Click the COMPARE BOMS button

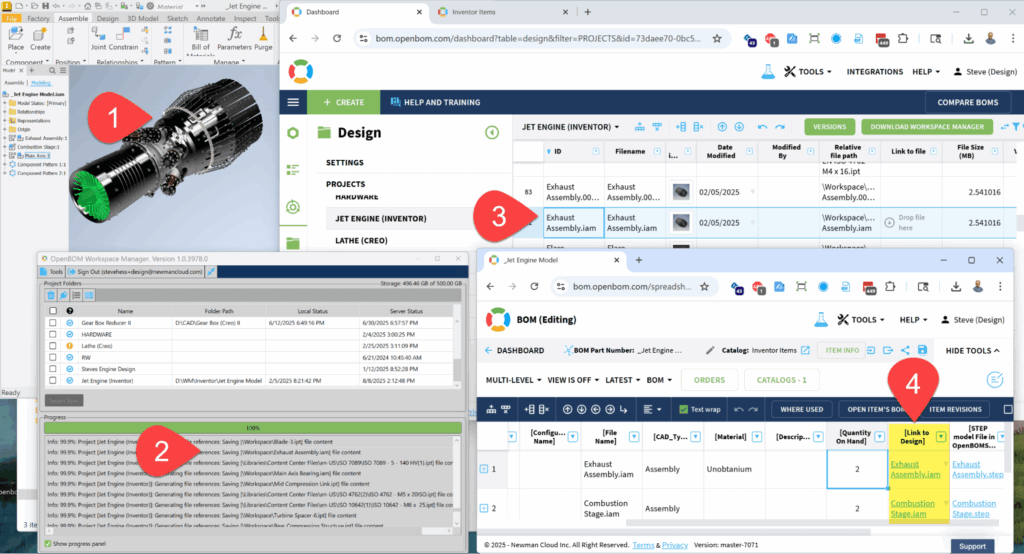point(968,103)
